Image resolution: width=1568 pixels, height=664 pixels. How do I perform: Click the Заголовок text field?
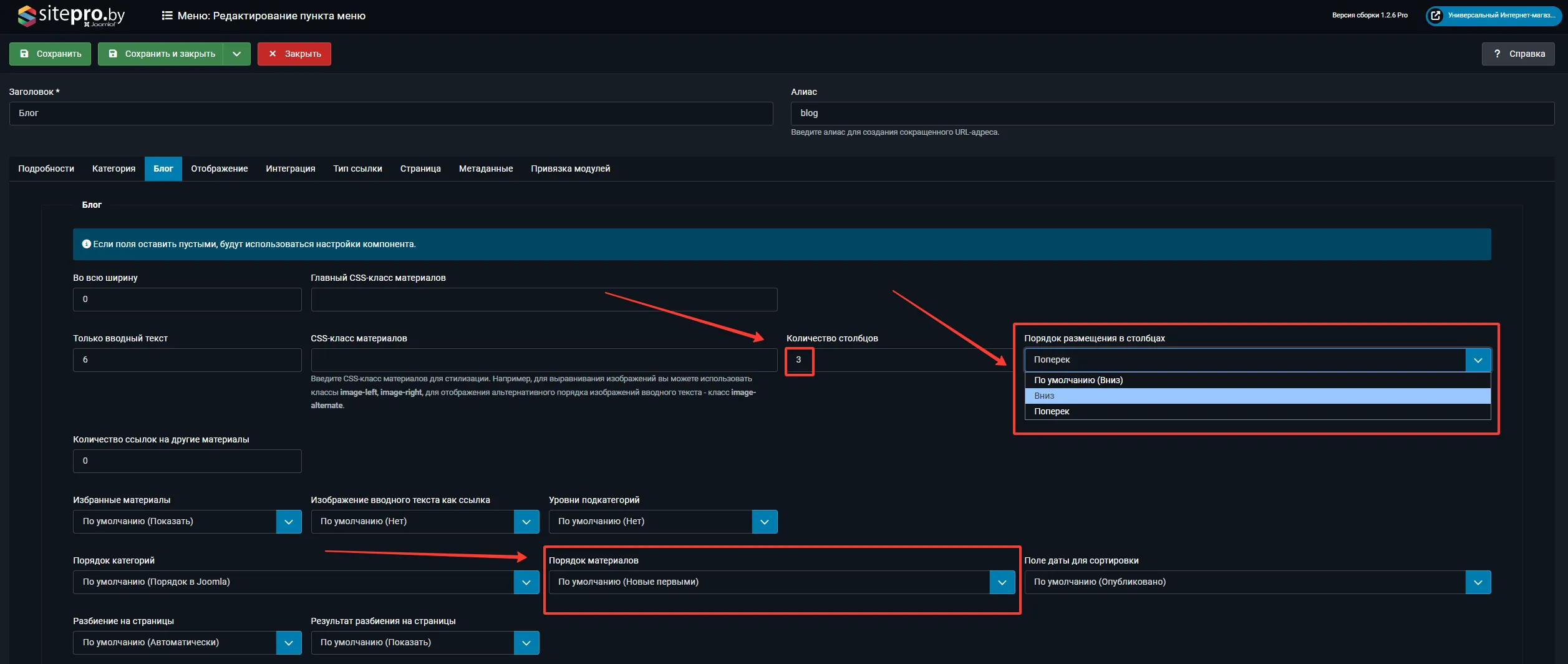(x=390, y=114)
